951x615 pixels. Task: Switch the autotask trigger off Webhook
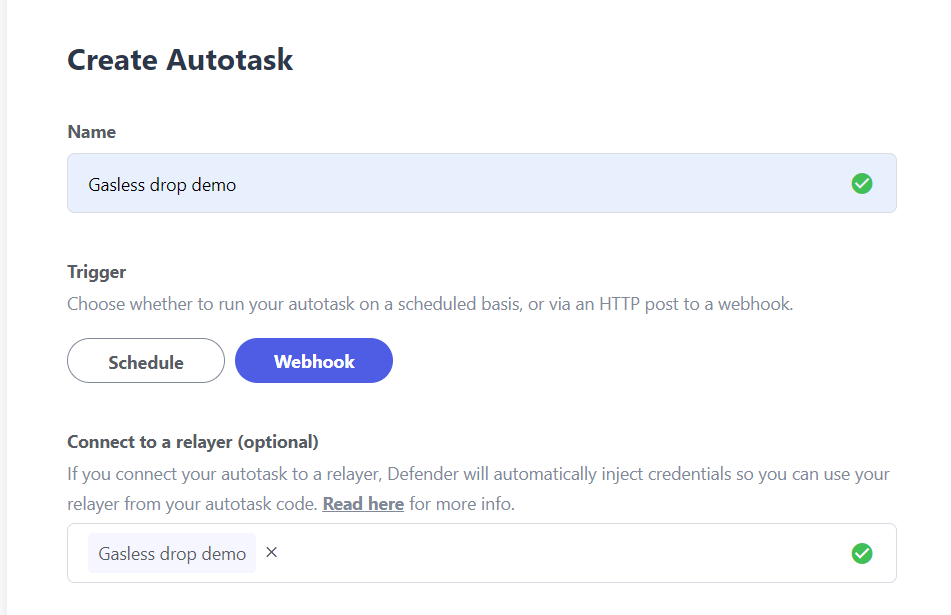click(x=145, y=360)
